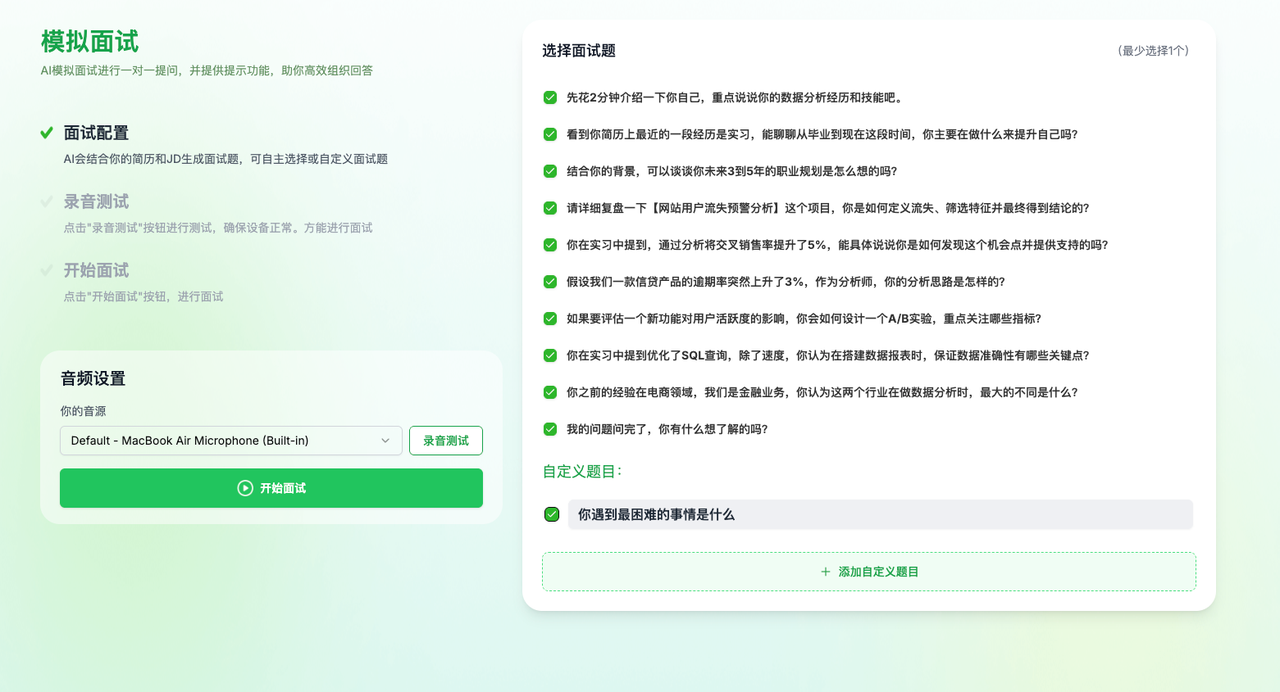Uncheck the SQL查询 optimization question
Image resolution: width=1280 pixels, height=692 pixels.
[549, 355]
